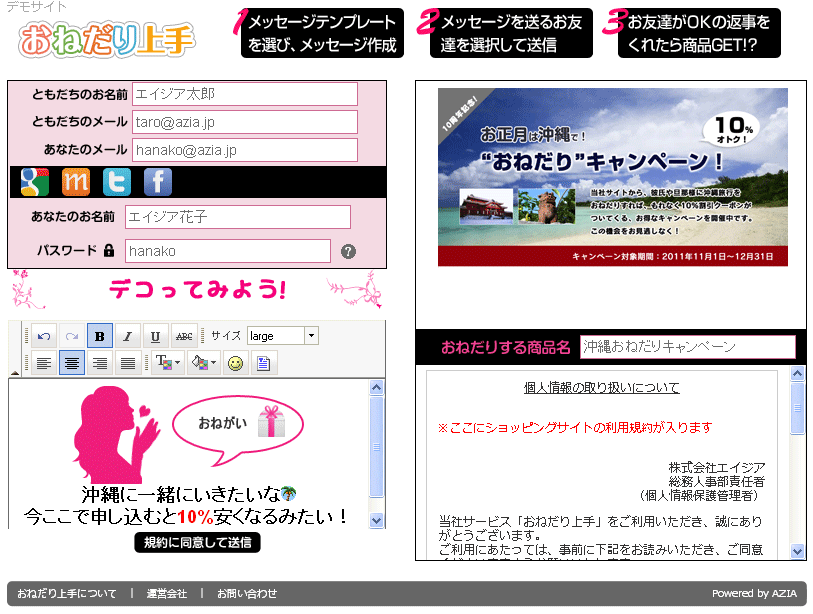
Task: Click the password help question mark
Action: tap(348, 251)
